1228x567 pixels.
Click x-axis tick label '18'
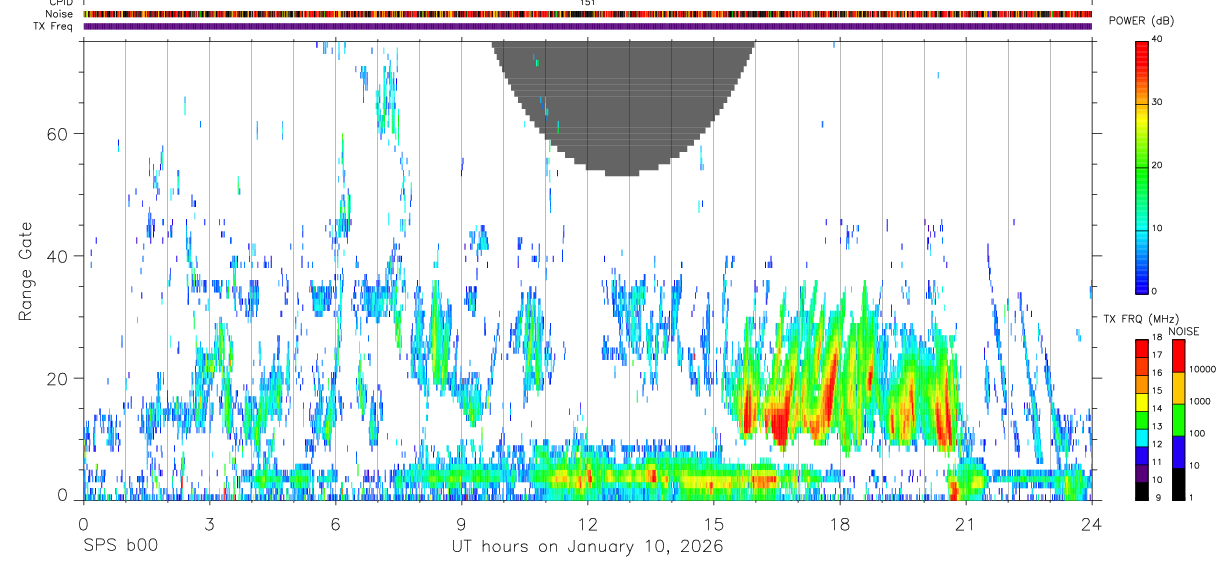840,523
